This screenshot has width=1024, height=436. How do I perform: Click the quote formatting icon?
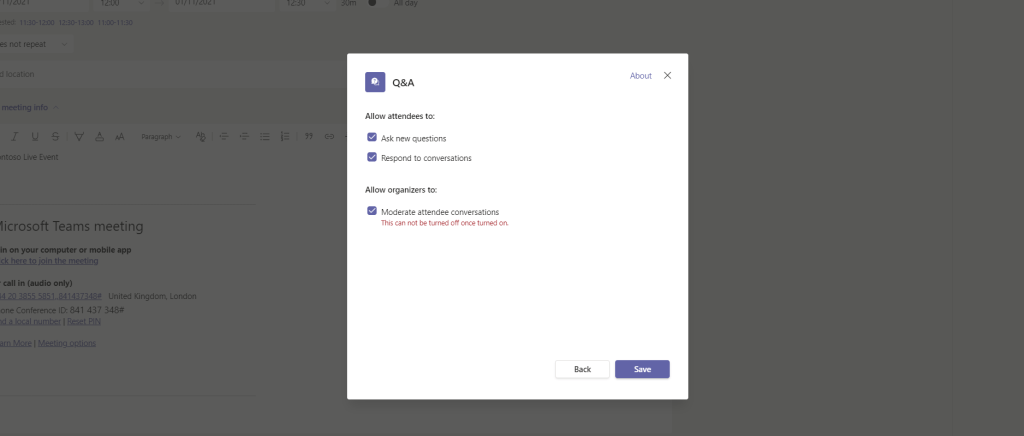(x=308, y=136)
